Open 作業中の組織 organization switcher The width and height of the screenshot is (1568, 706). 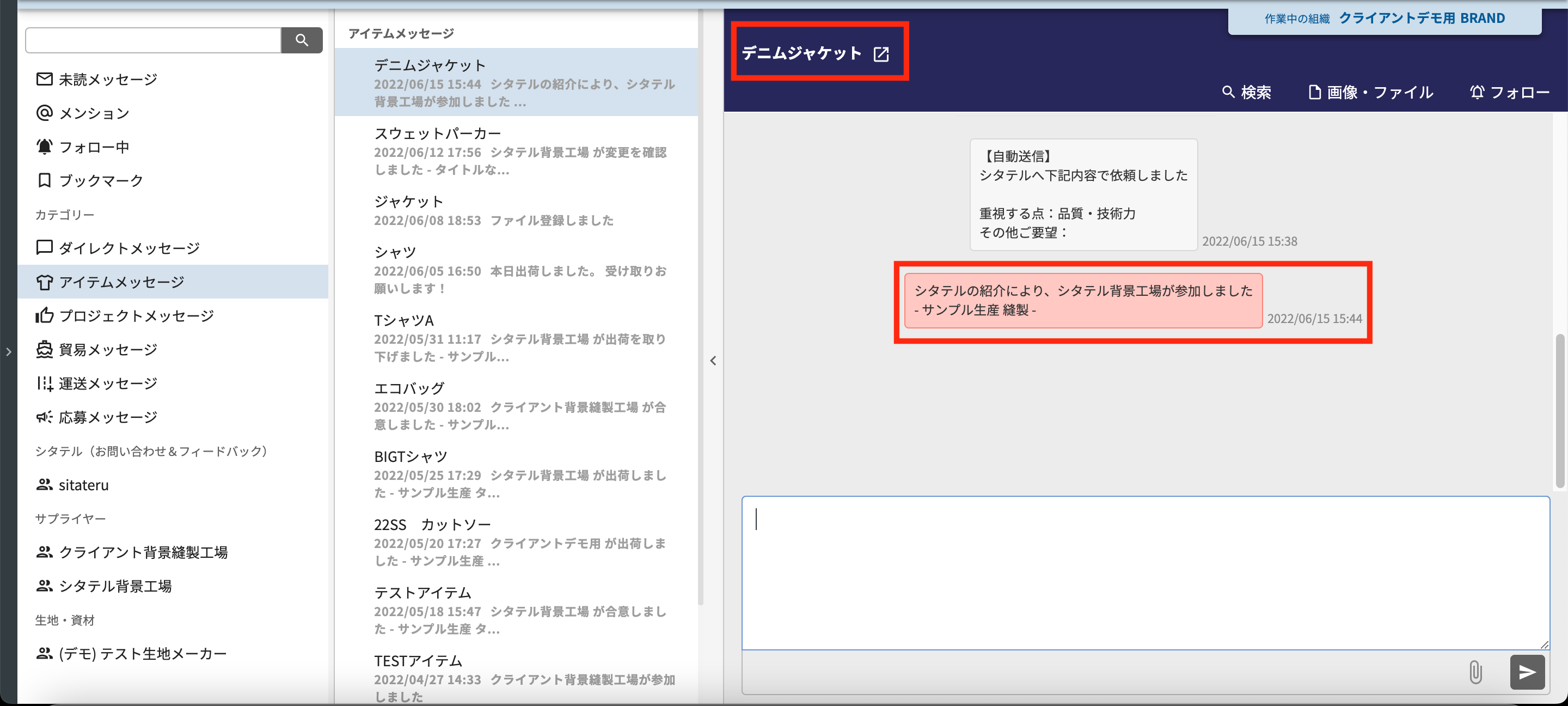1384,19
